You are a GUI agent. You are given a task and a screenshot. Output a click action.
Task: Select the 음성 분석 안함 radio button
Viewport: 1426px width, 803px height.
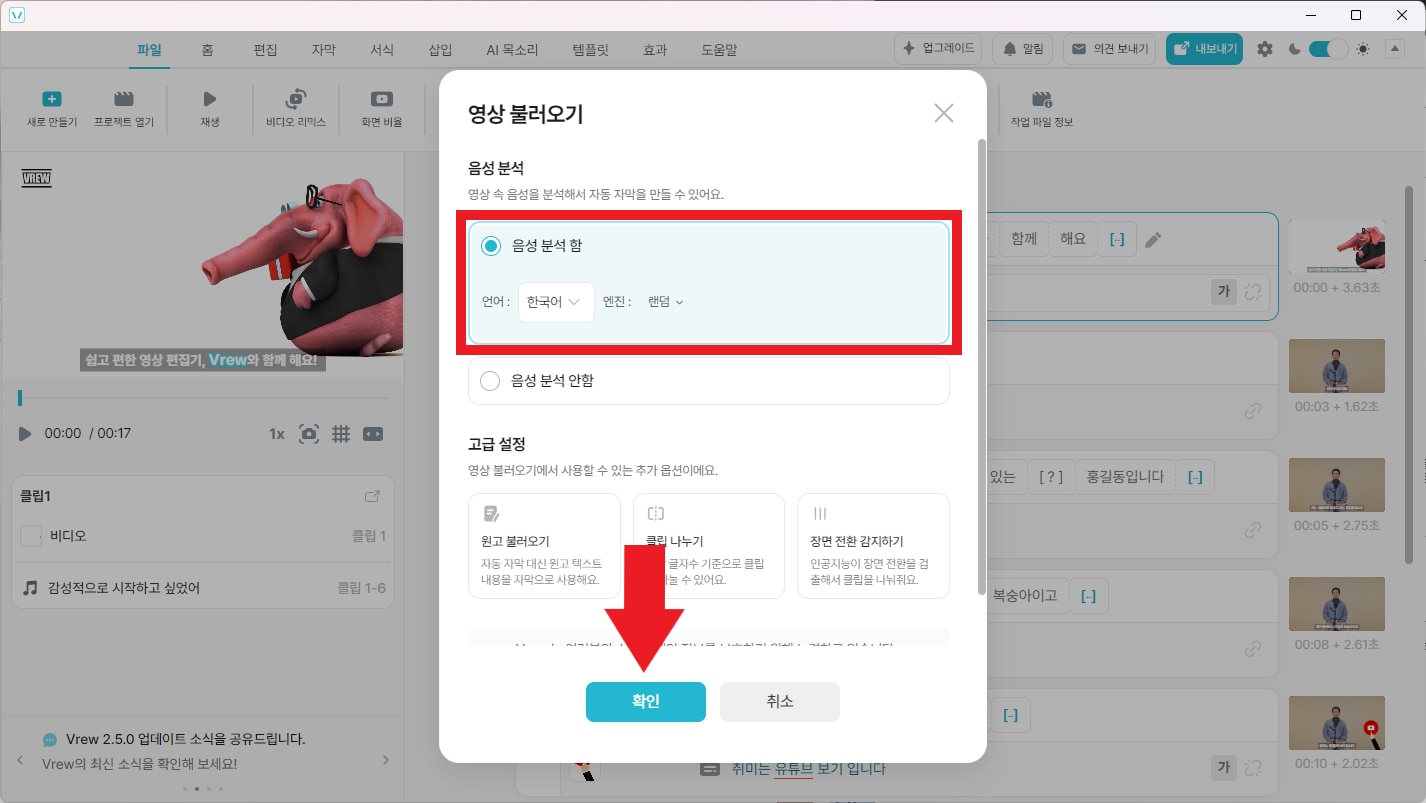tap(490, 381)
